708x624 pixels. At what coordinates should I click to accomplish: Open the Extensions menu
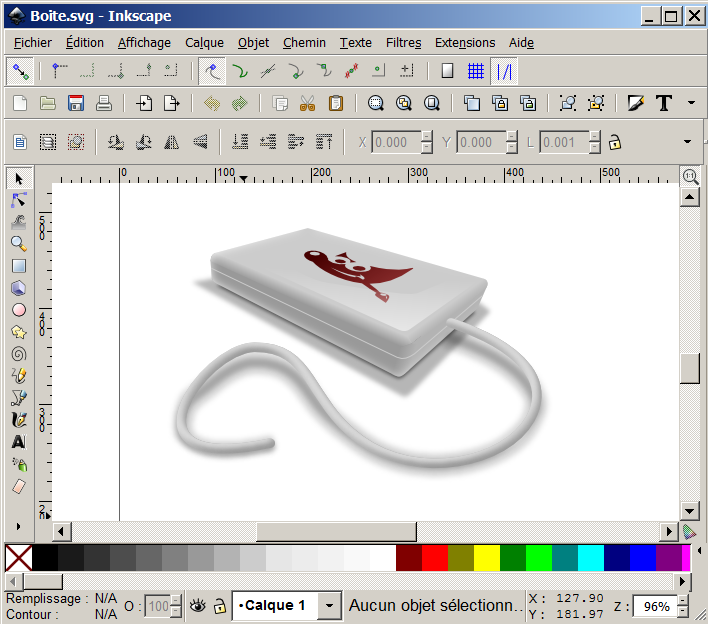point(465,42)
